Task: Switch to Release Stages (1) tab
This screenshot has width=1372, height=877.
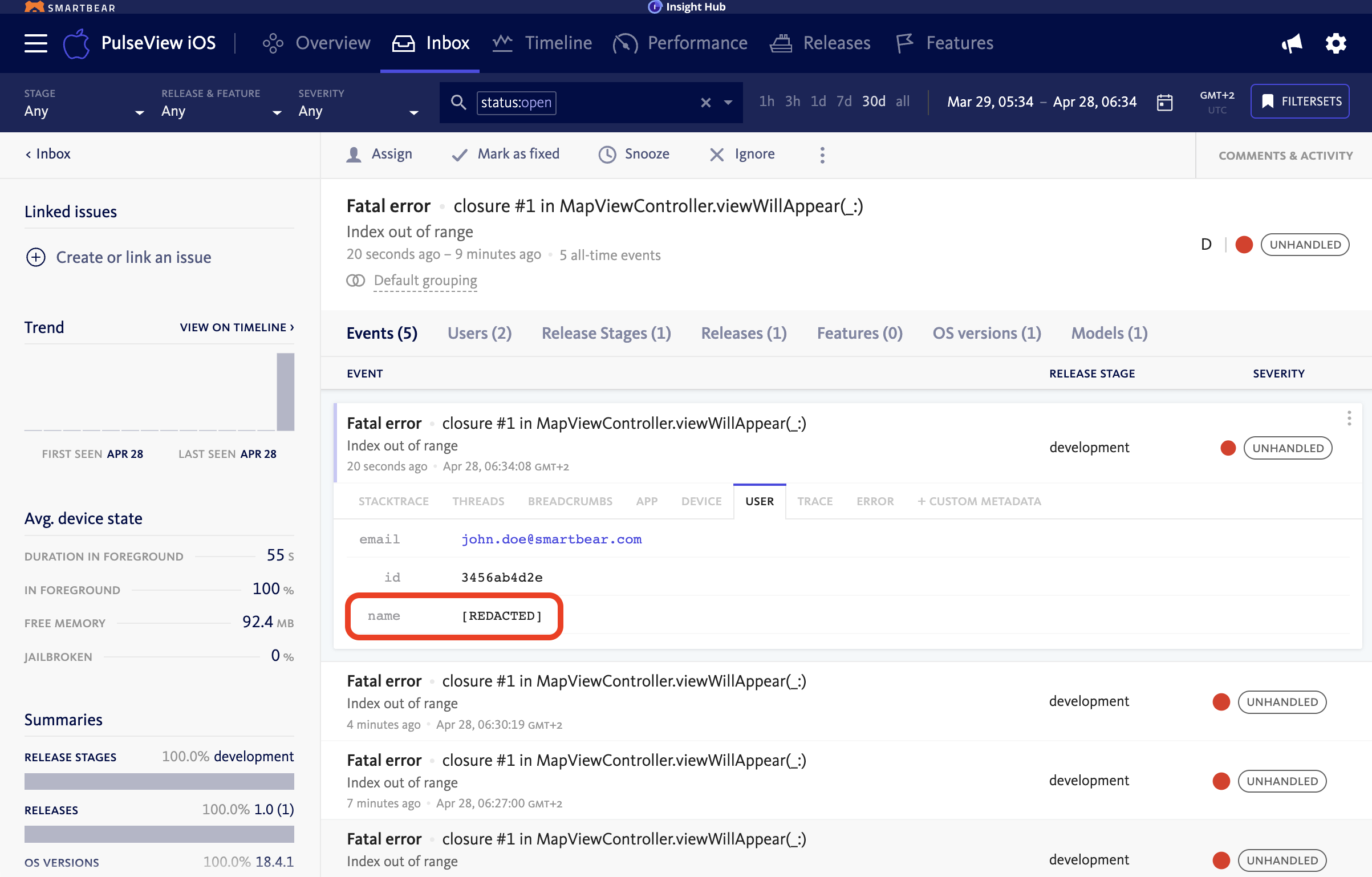Action: 606,333
